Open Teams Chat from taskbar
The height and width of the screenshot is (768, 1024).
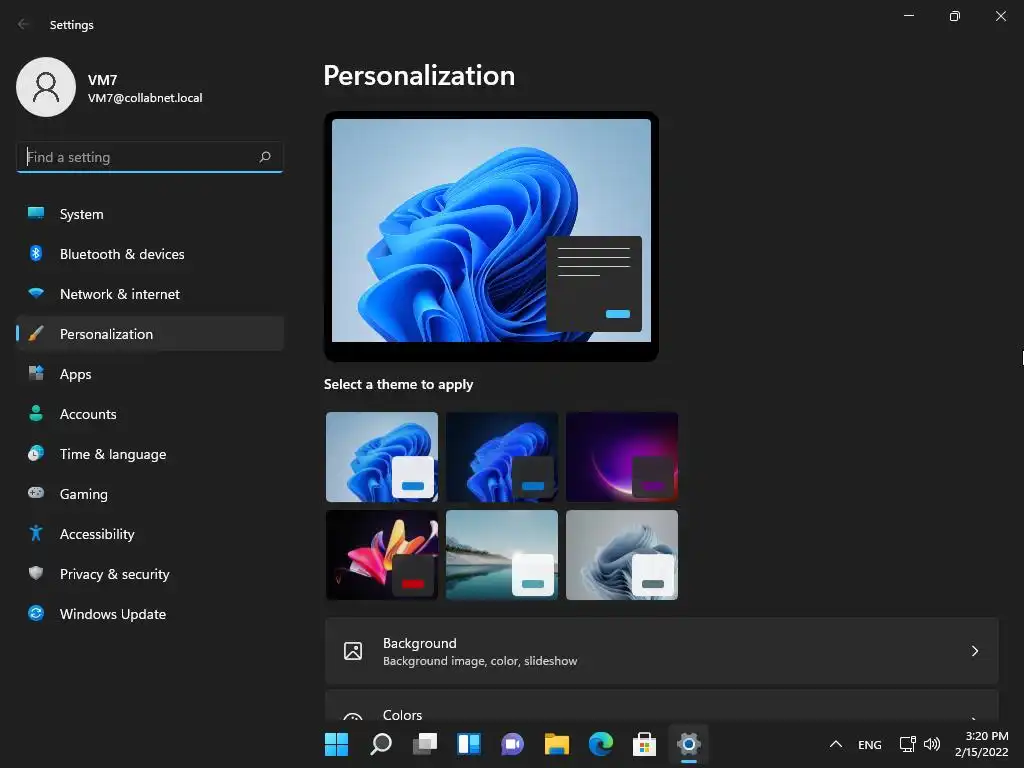[513, 744]
